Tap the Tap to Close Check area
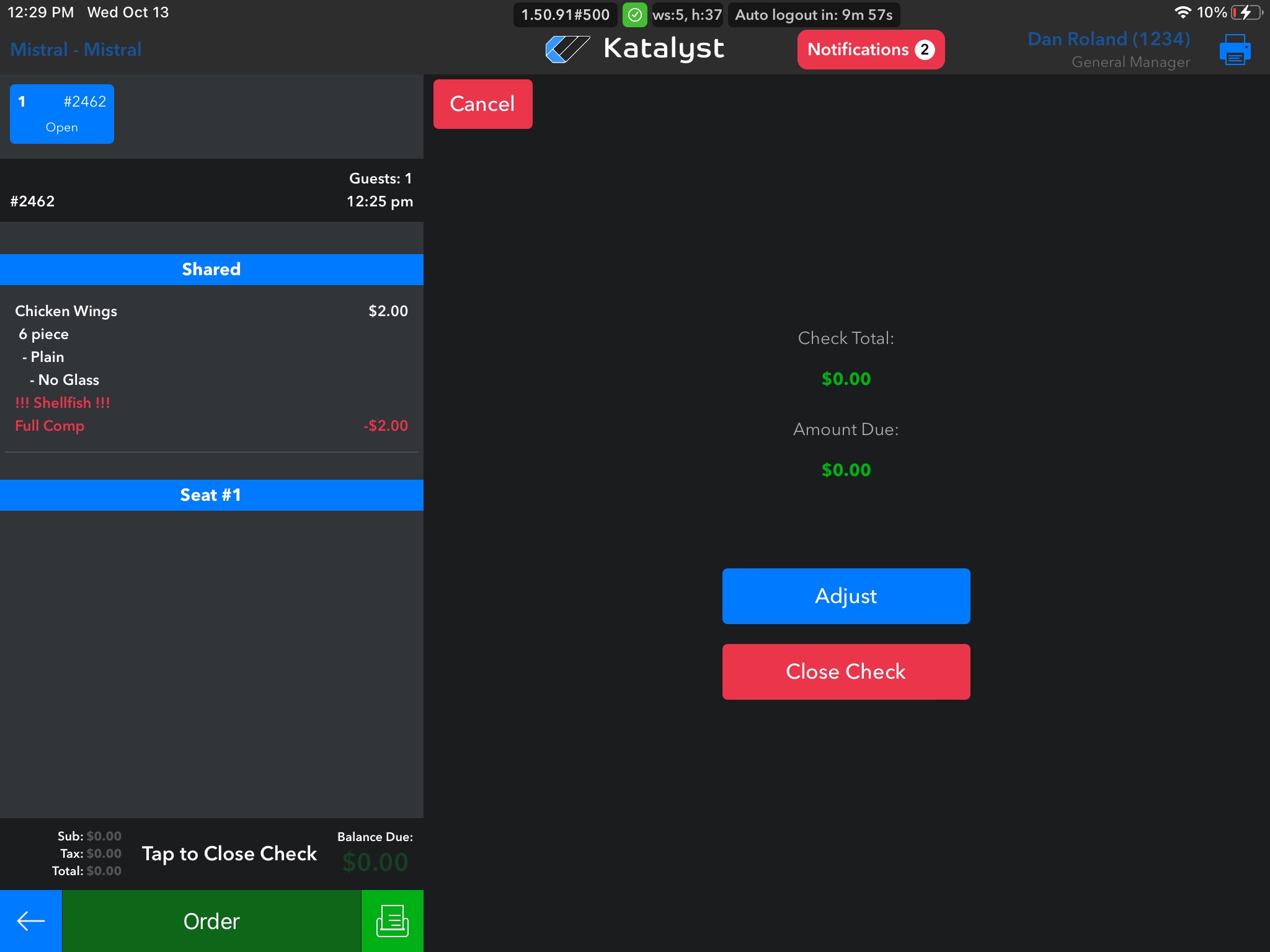The image size is (1270, 952). pos(229,853)
